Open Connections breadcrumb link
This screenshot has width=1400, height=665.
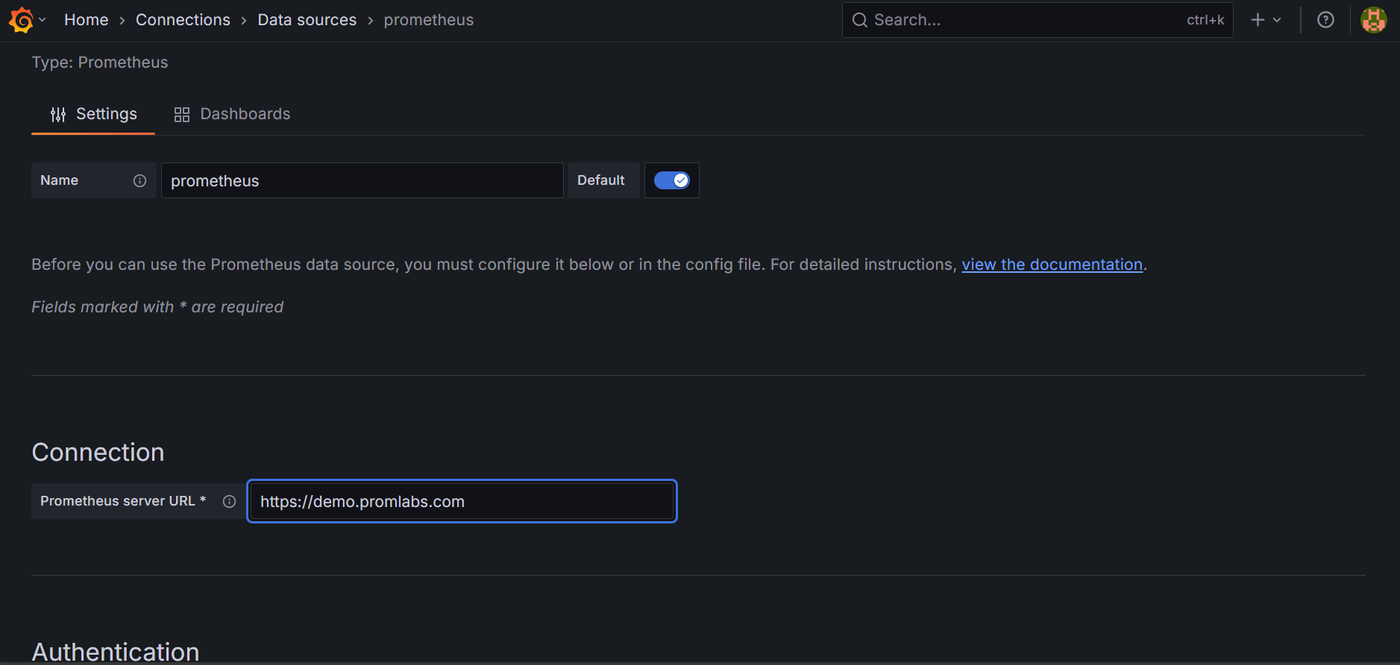pos(183,20)
